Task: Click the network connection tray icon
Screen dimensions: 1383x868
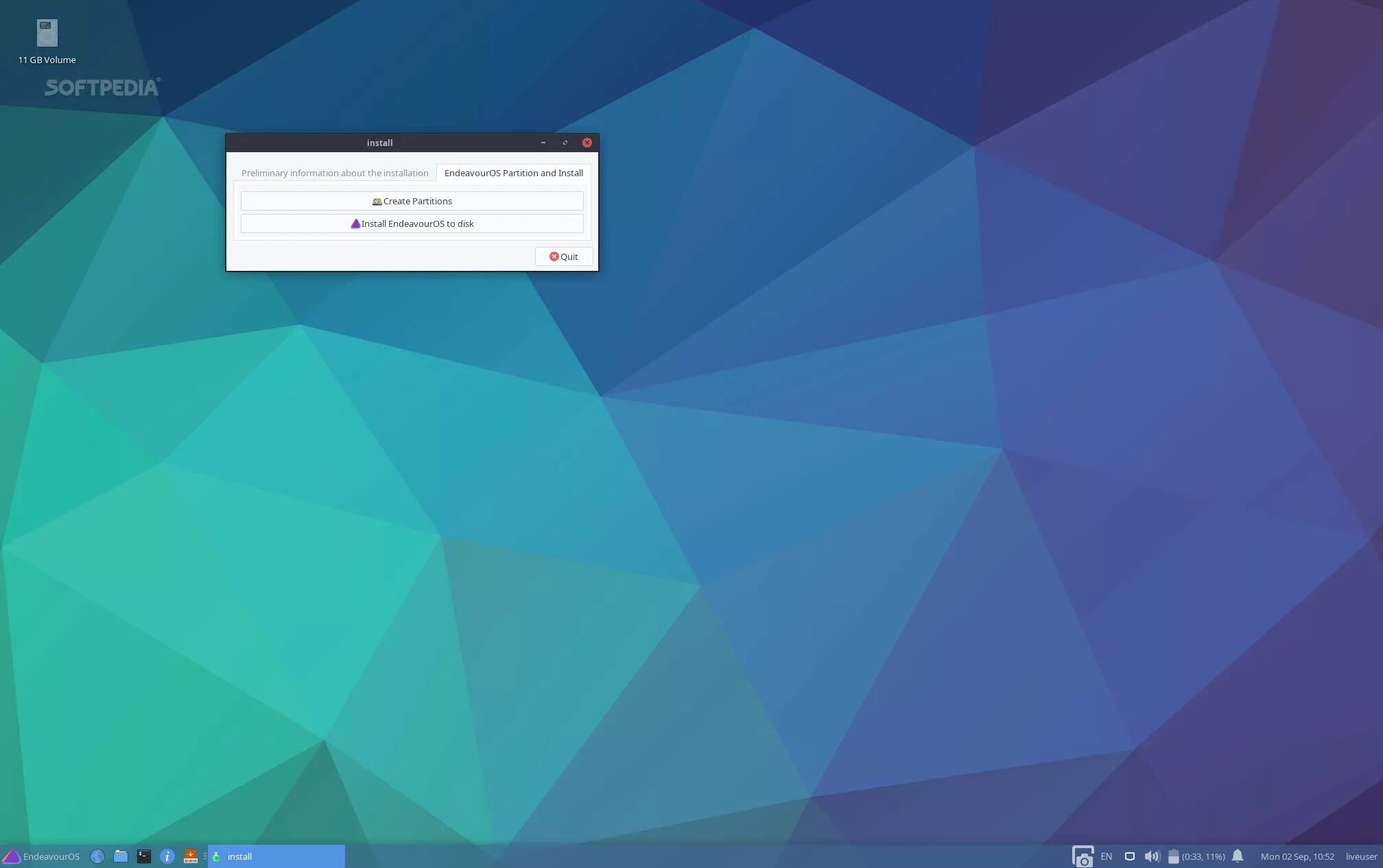Action: tap(1130, 856)
